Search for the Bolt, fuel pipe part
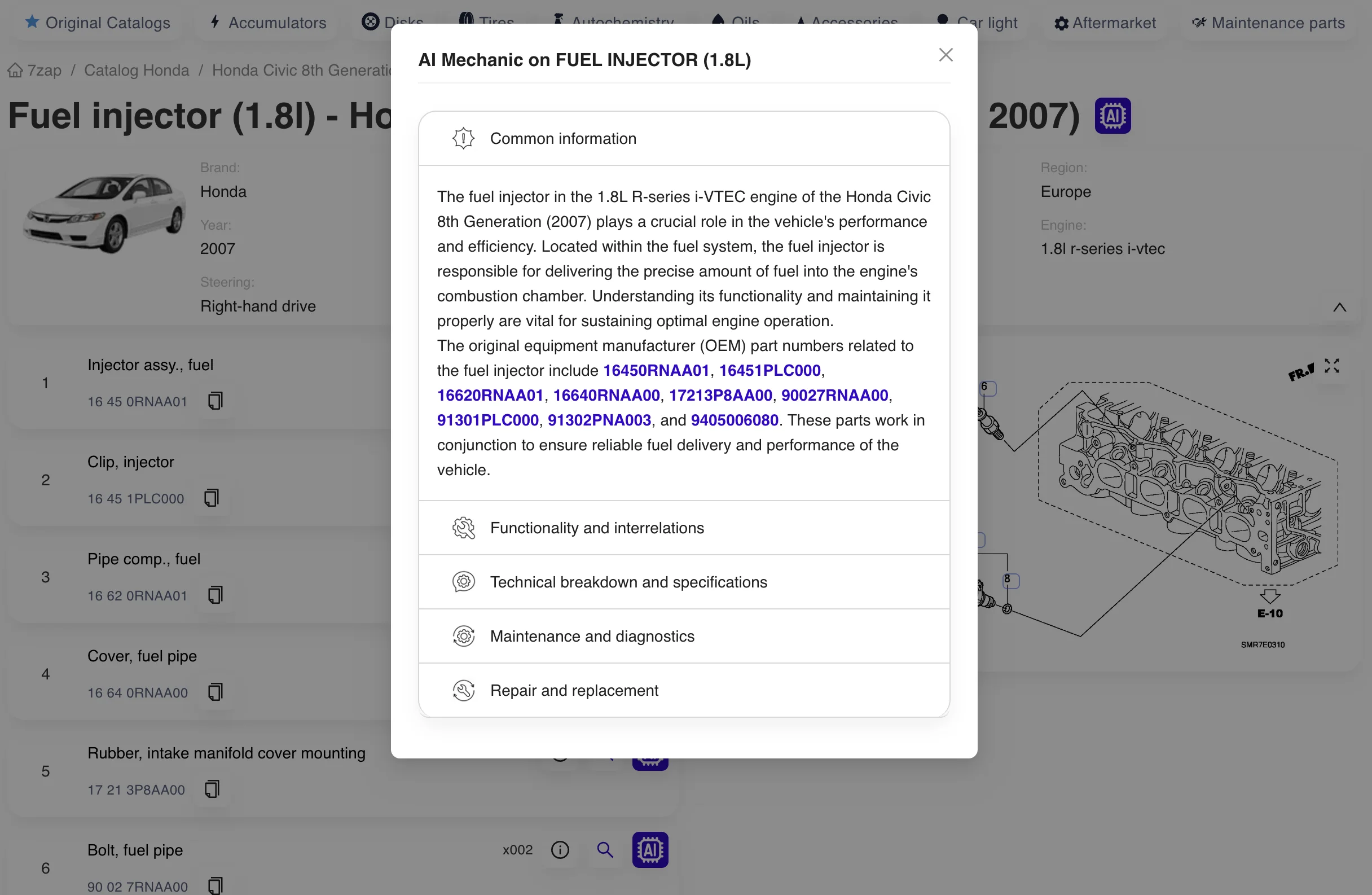The image size is (1372, 895). 605,849
